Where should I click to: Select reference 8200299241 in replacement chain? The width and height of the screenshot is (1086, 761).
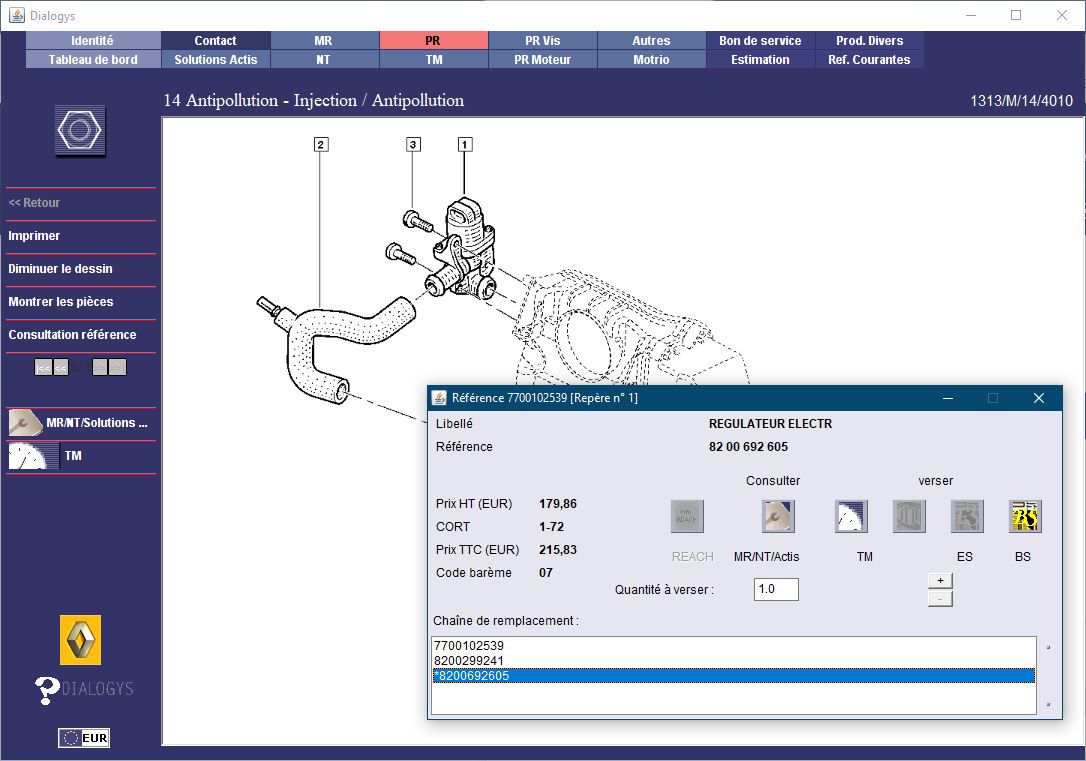click(469, 661)
